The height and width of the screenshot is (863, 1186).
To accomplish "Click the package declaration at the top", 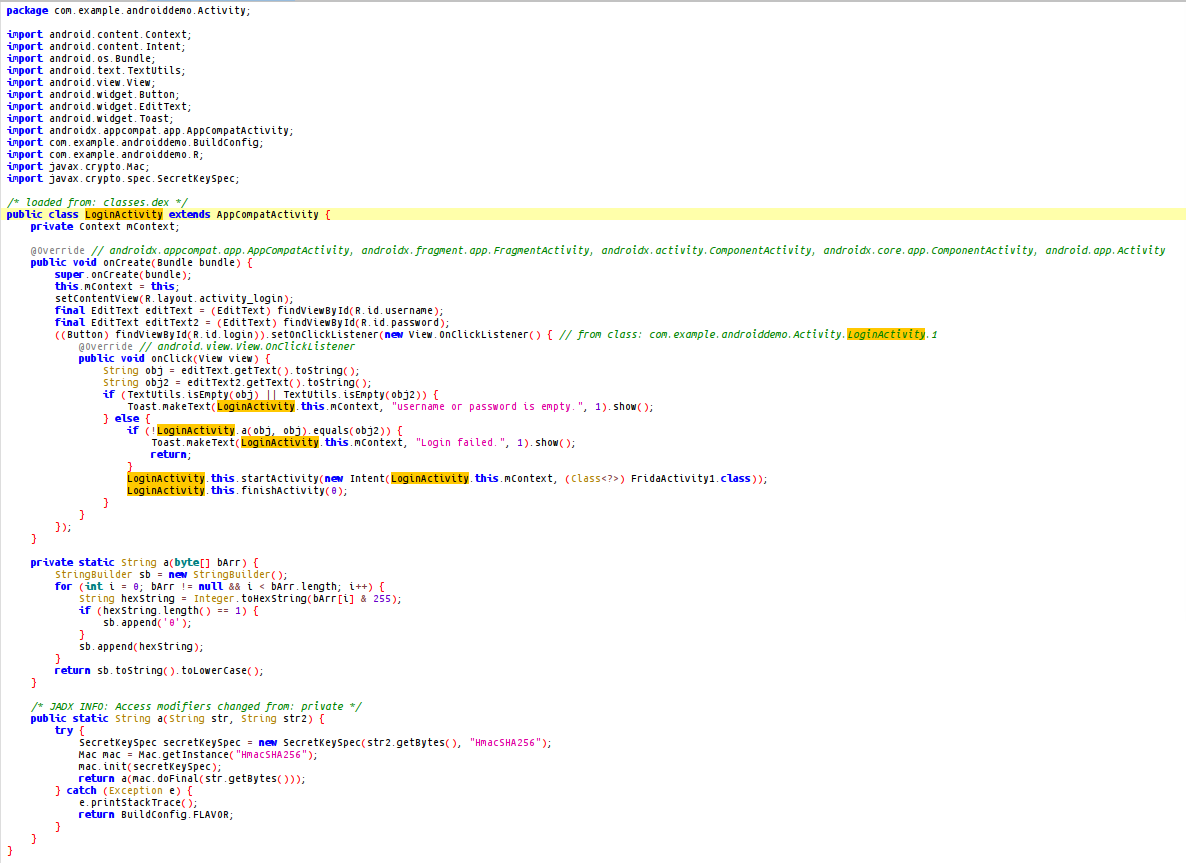I will 128,10.
